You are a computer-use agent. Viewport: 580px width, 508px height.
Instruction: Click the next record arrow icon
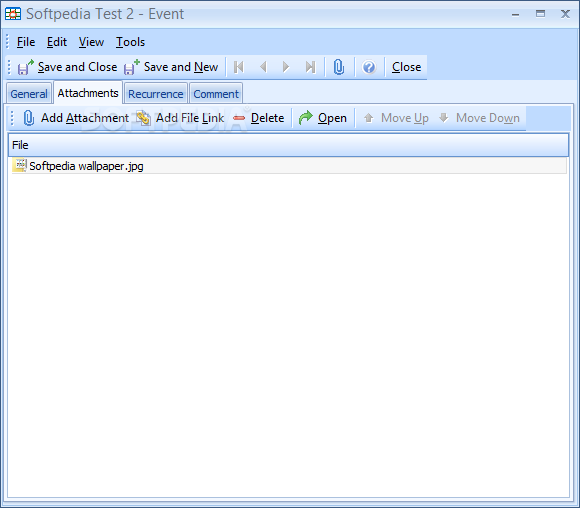point(286,67)
